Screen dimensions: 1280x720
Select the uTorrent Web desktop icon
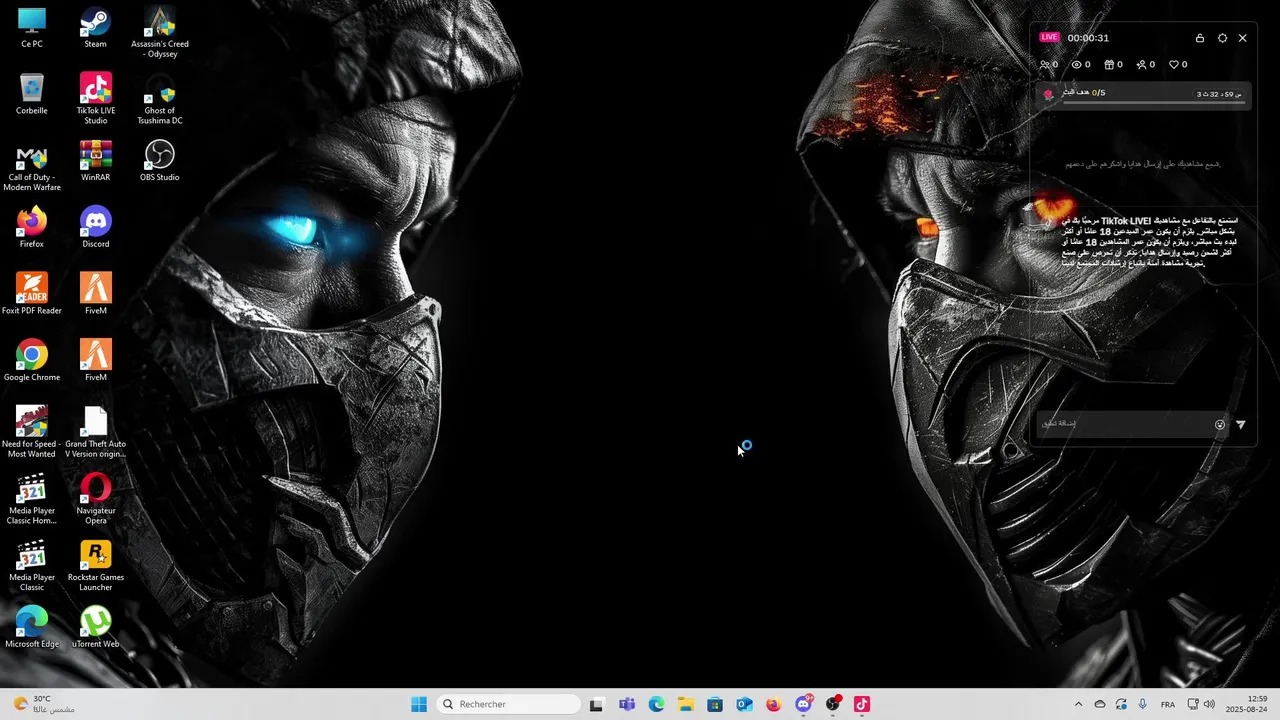click(95, 627)
